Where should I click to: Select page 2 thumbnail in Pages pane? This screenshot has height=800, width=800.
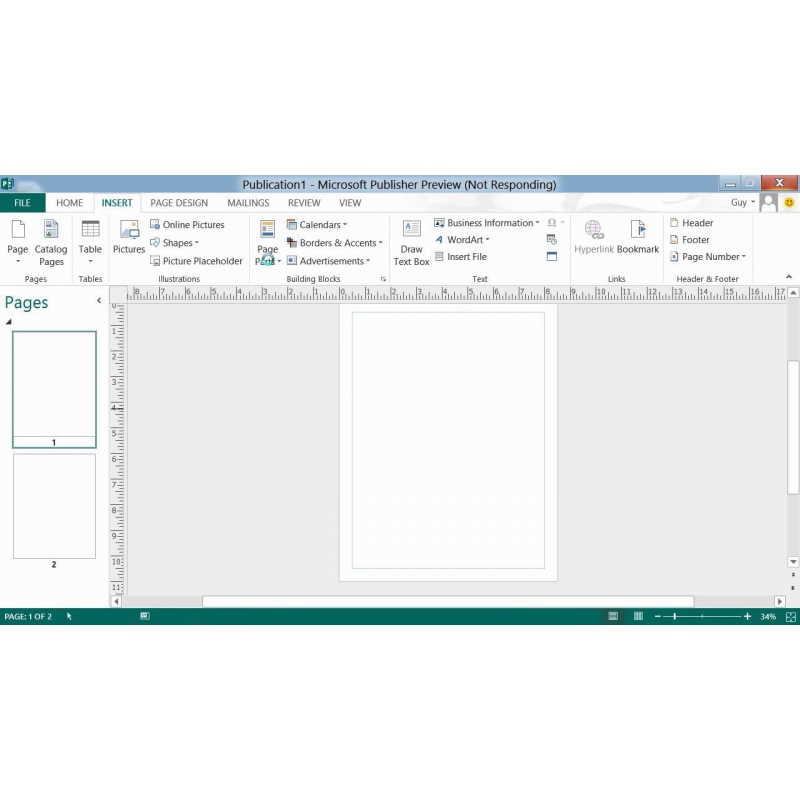(54, 506)
